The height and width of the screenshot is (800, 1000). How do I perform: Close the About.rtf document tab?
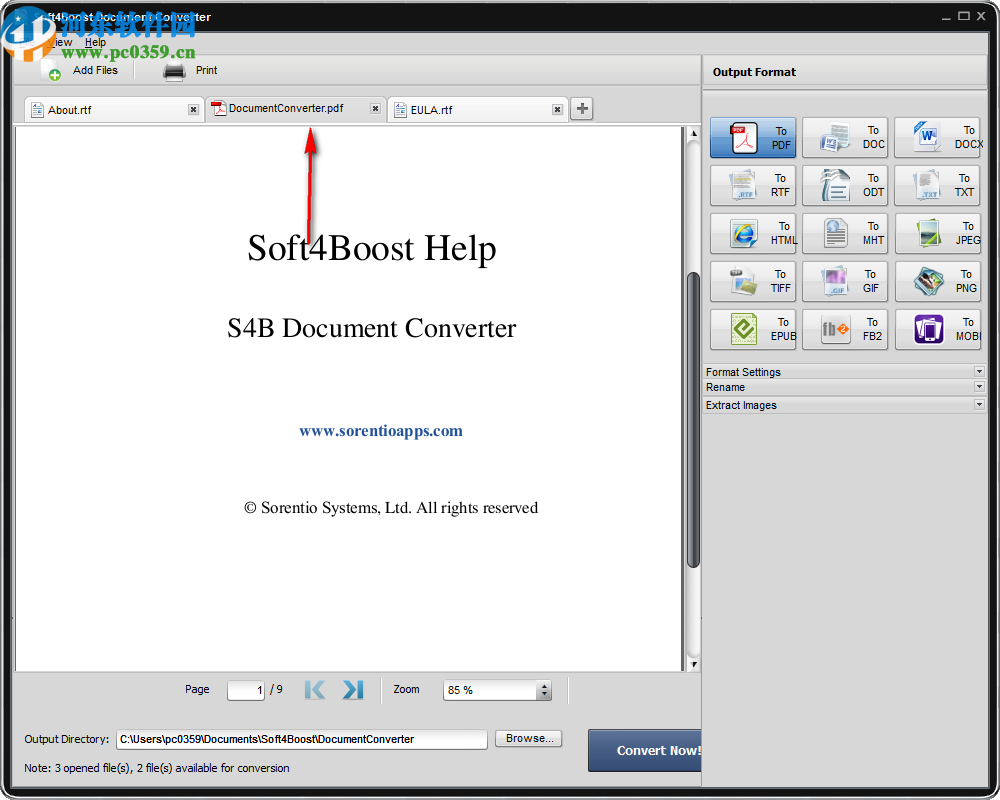(193, 110)
